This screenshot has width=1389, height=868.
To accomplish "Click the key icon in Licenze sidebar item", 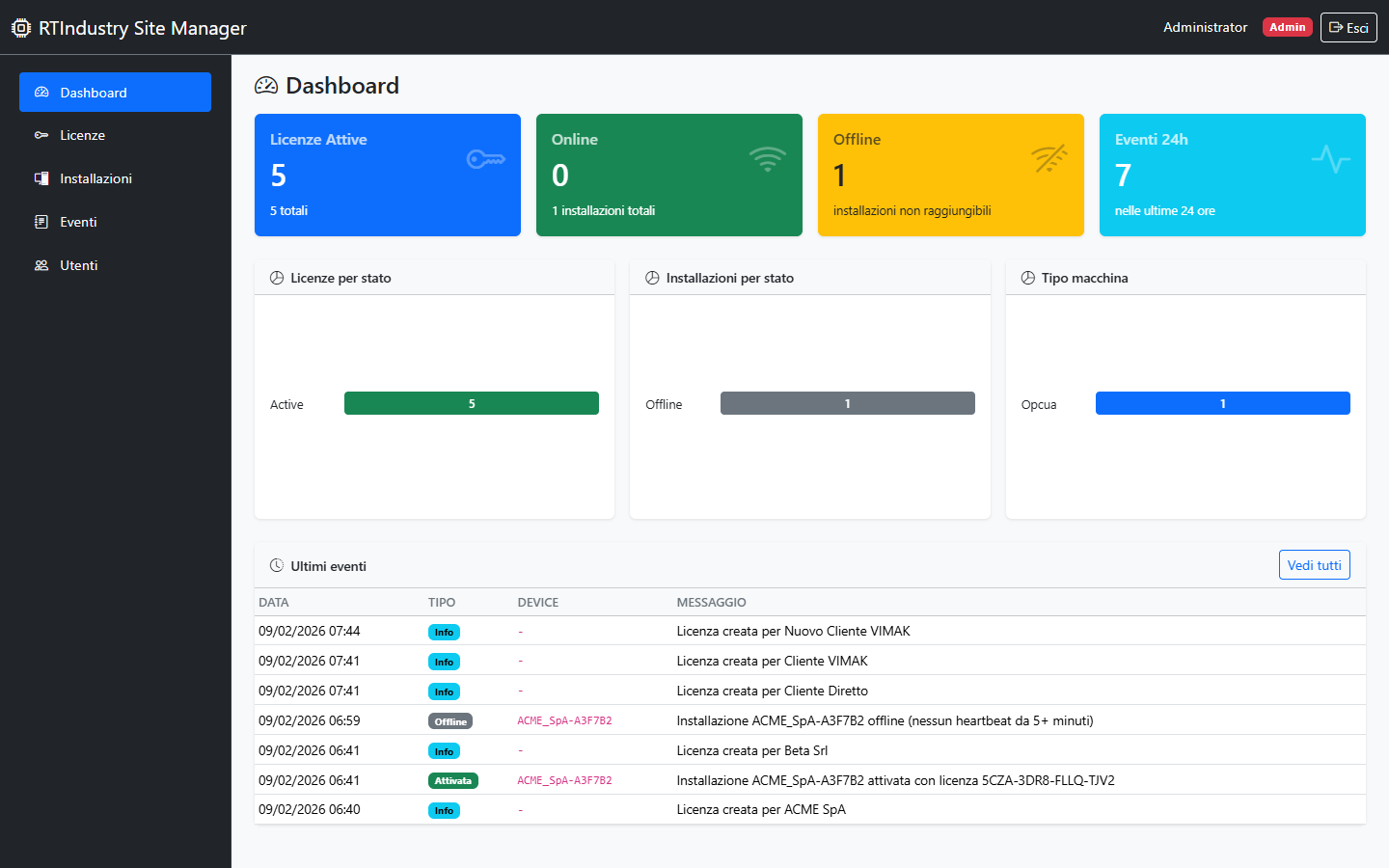I will pos(41,135).
